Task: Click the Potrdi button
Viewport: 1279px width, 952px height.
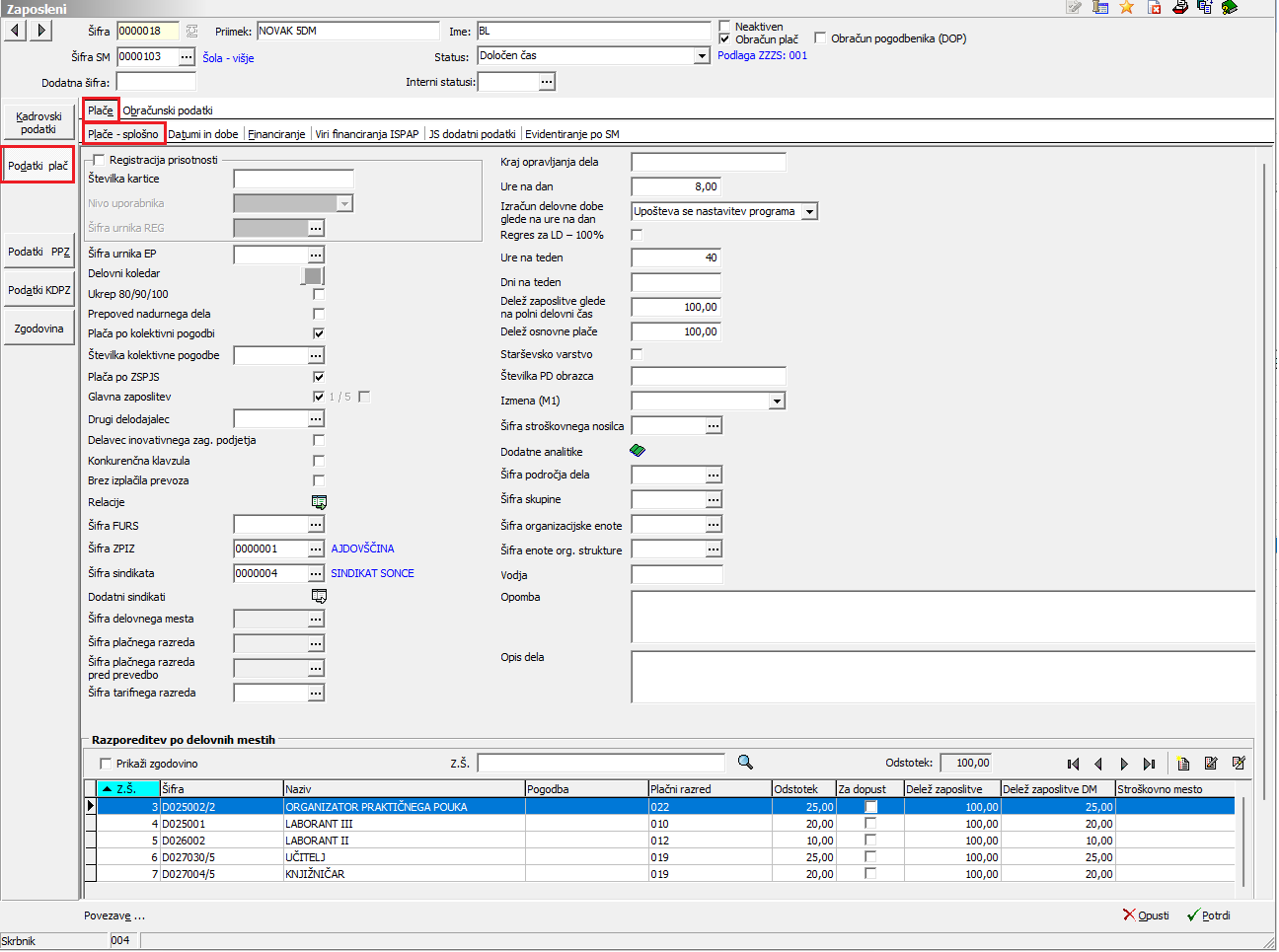Action: click(x=1209, y=915)
